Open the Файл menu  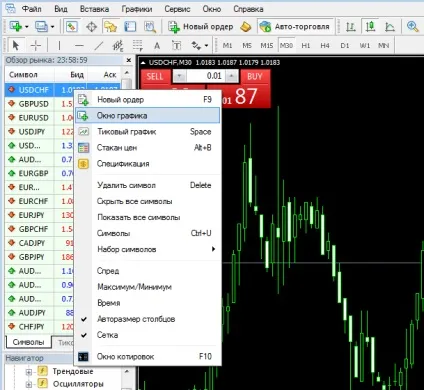tap(31, 9)
